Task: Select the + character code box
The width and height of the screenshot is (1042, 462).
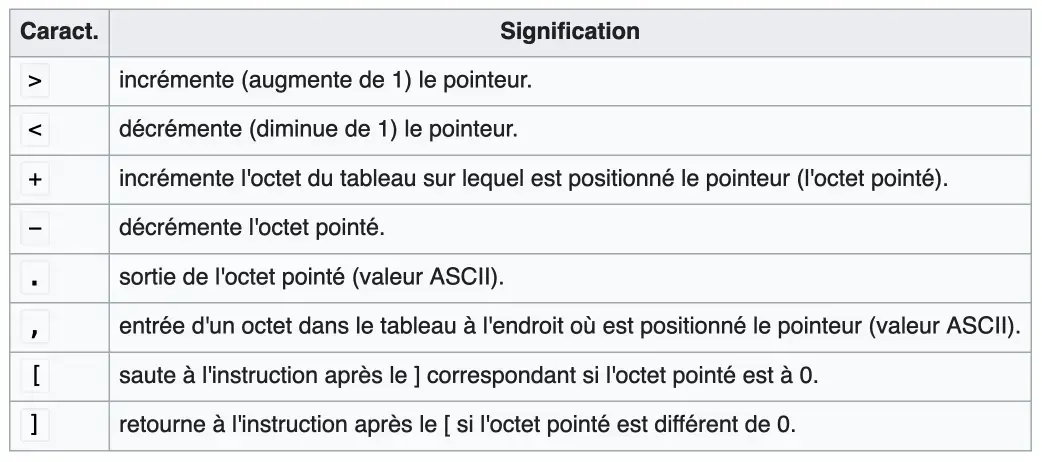Action: 35,179
